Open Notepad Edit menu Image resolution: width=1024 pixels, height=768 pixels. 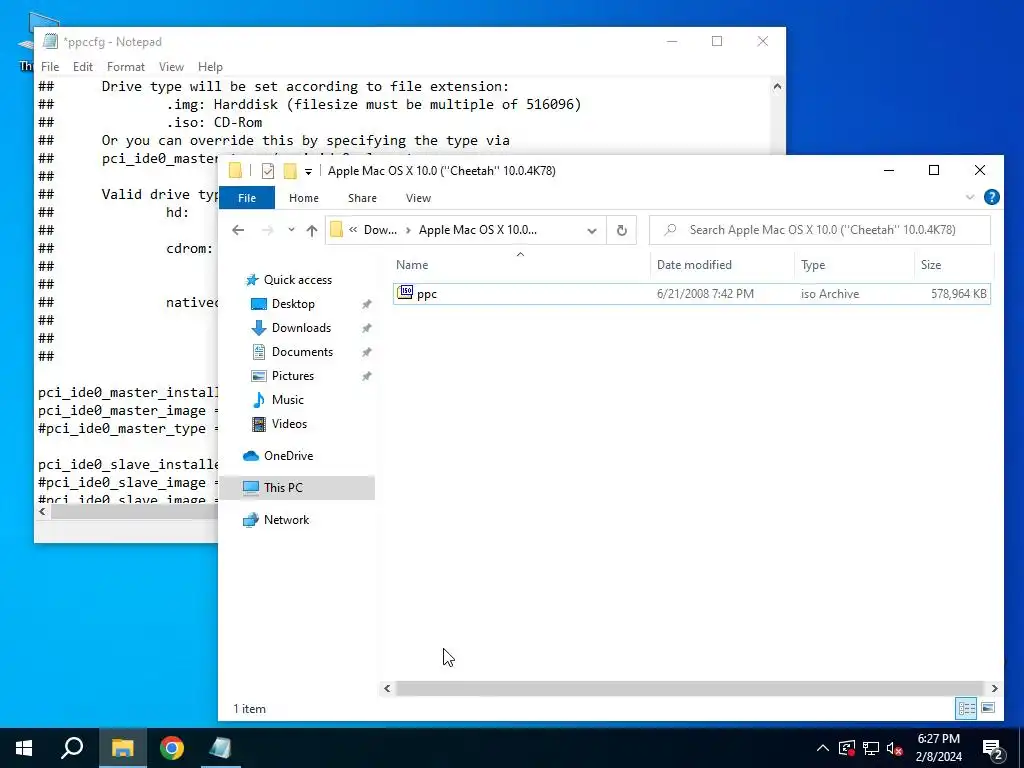(x=82, y=67)
